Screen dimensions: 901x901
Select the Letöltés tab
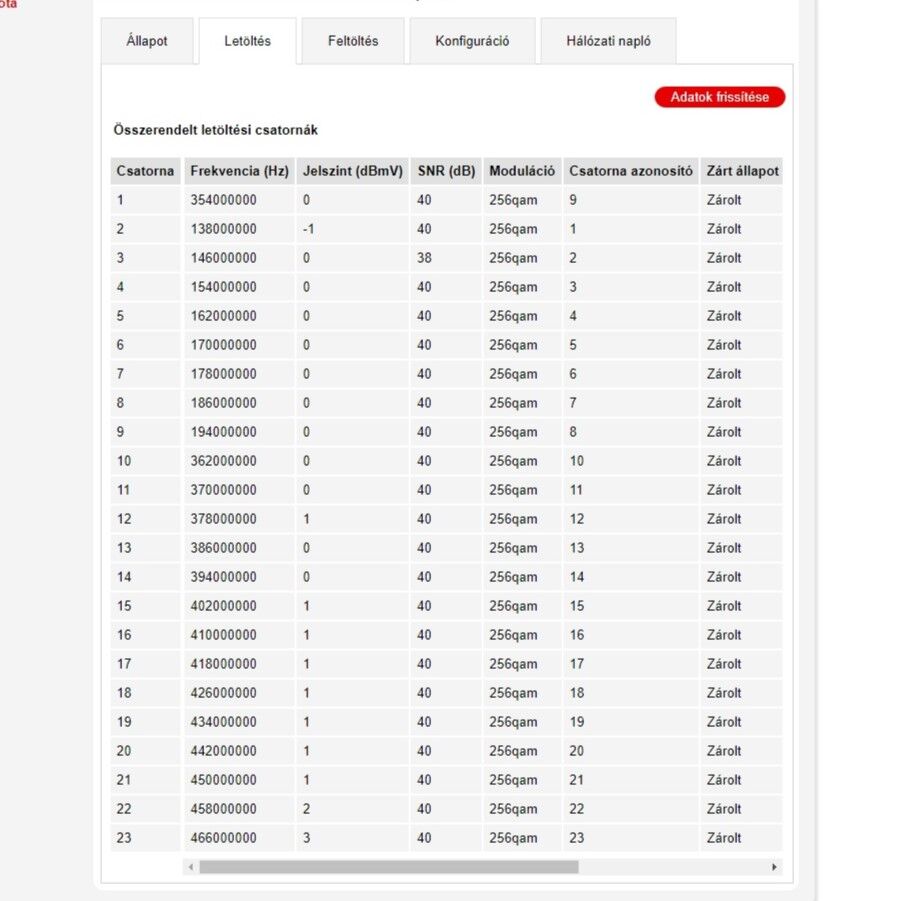coord(248,41)
